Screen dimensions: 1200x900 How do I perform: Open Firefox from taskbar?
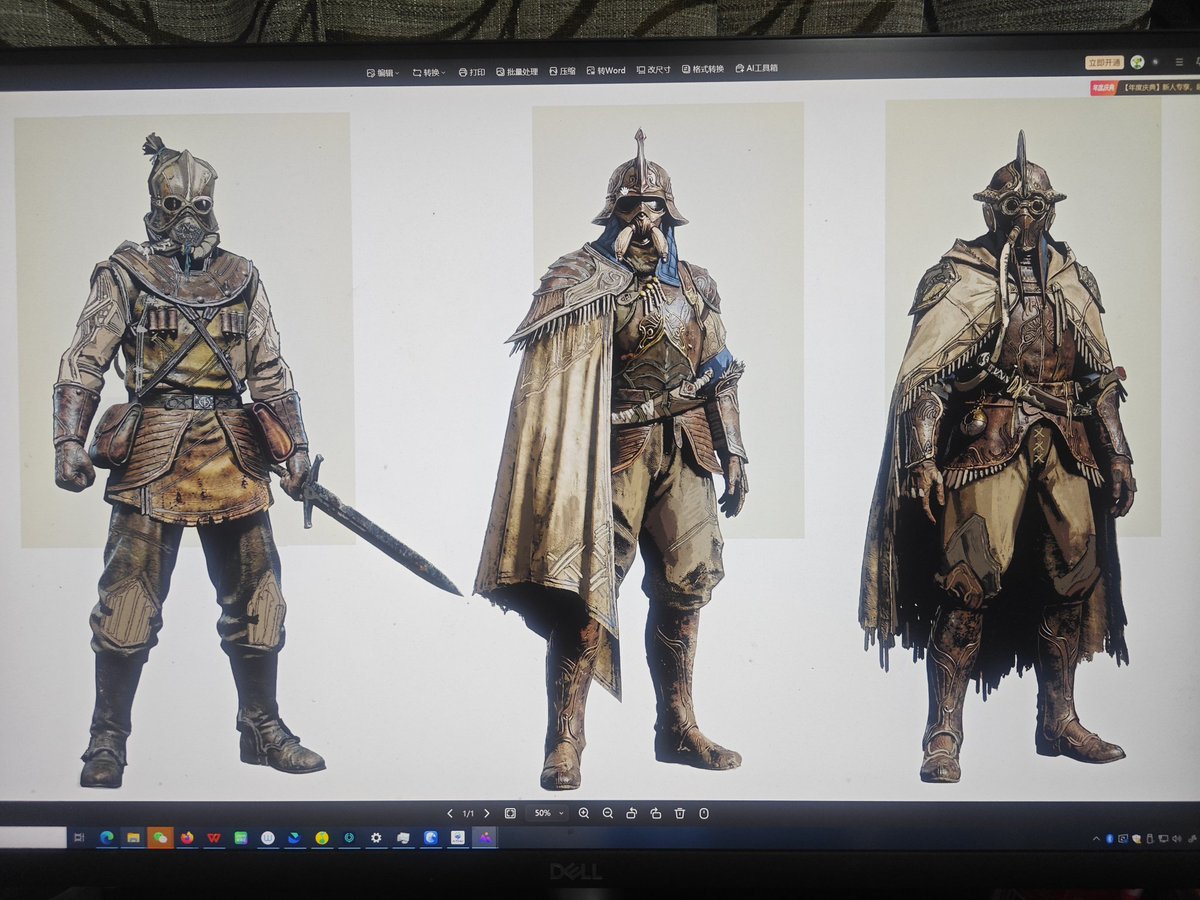point(187,838)
